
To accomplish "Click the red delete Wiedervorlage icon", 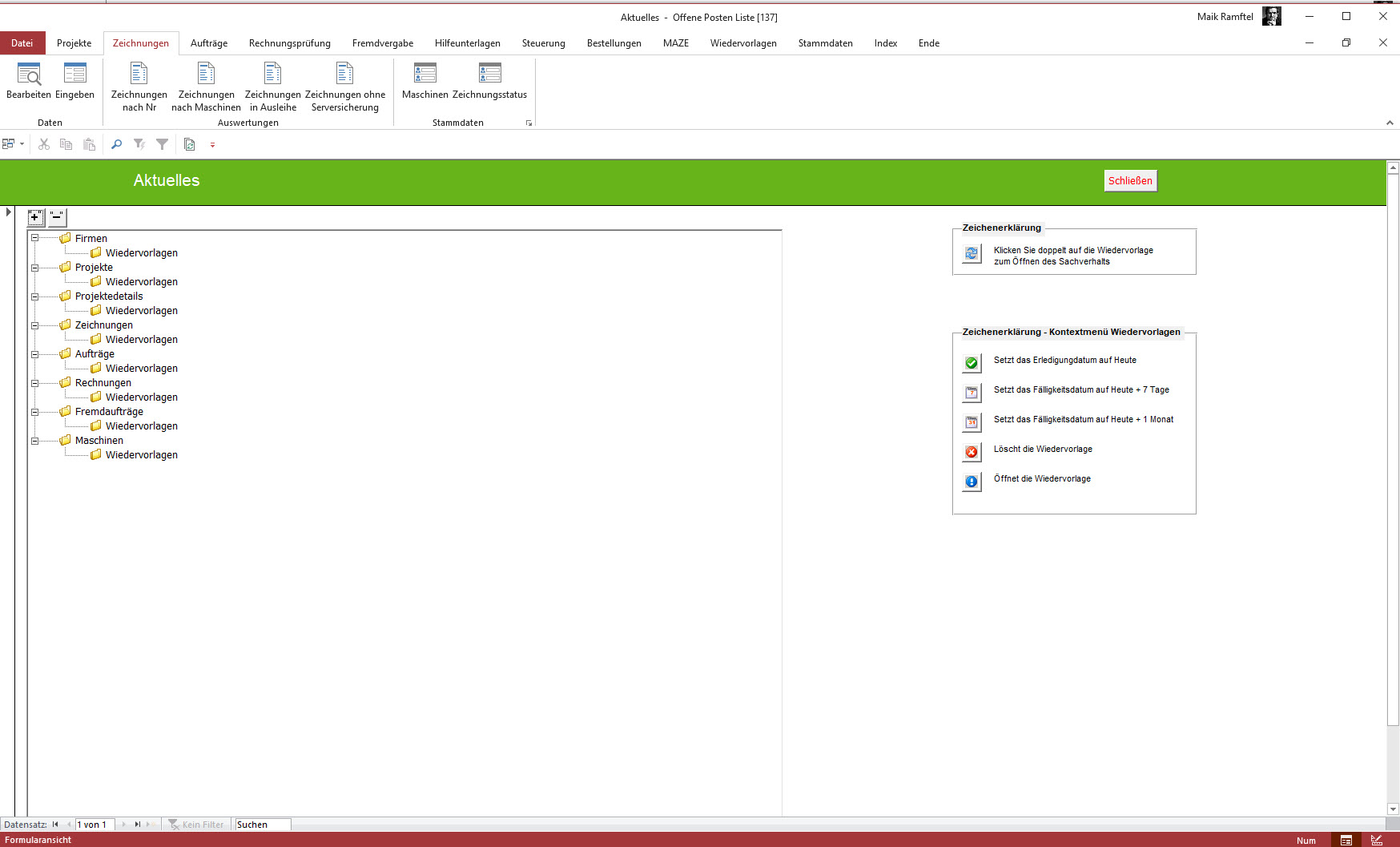I will (x=972, y=452).
